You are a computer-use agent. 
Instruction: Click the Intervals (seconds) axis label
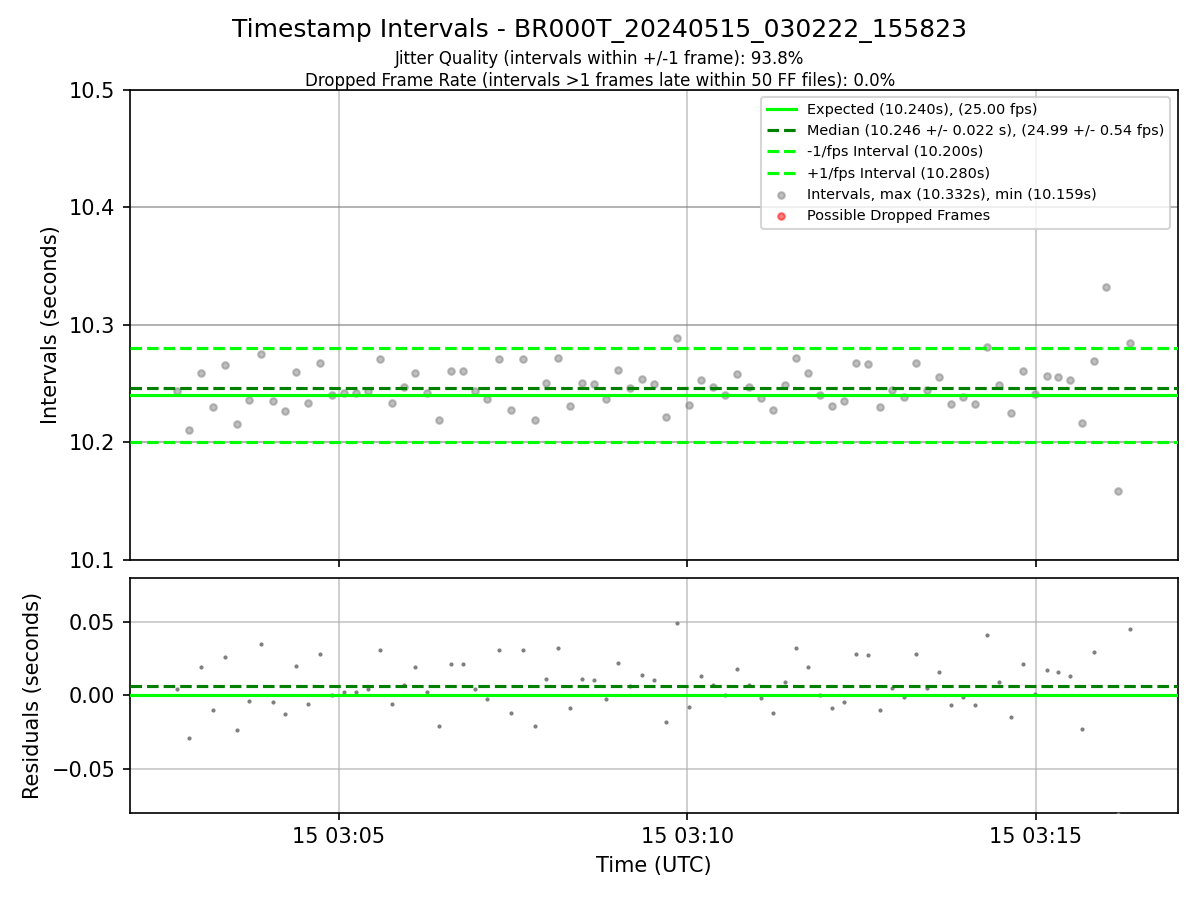pyautogui.click(x=50, y=325)
